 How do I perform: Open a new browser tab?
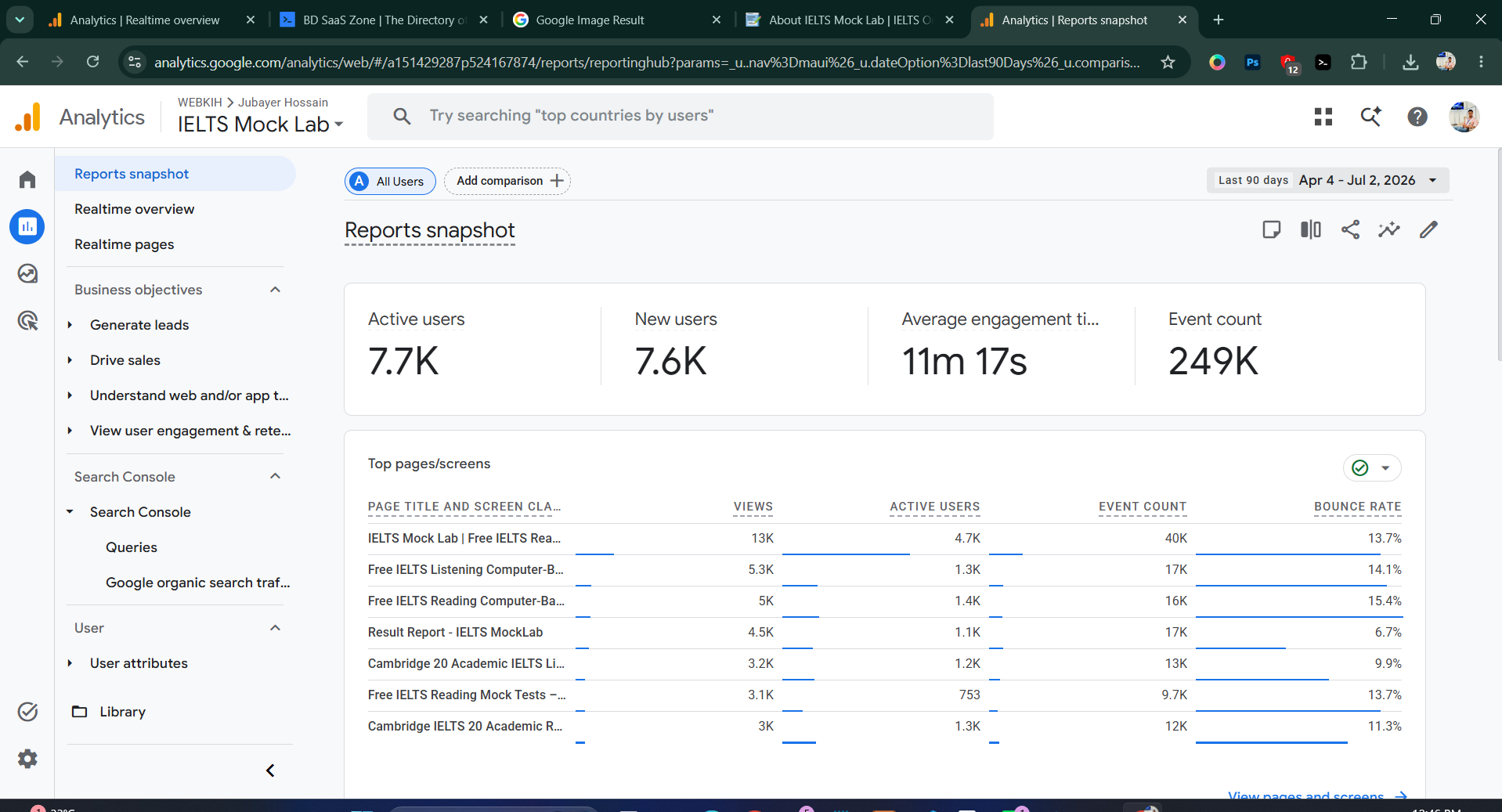pos(1219,20)
